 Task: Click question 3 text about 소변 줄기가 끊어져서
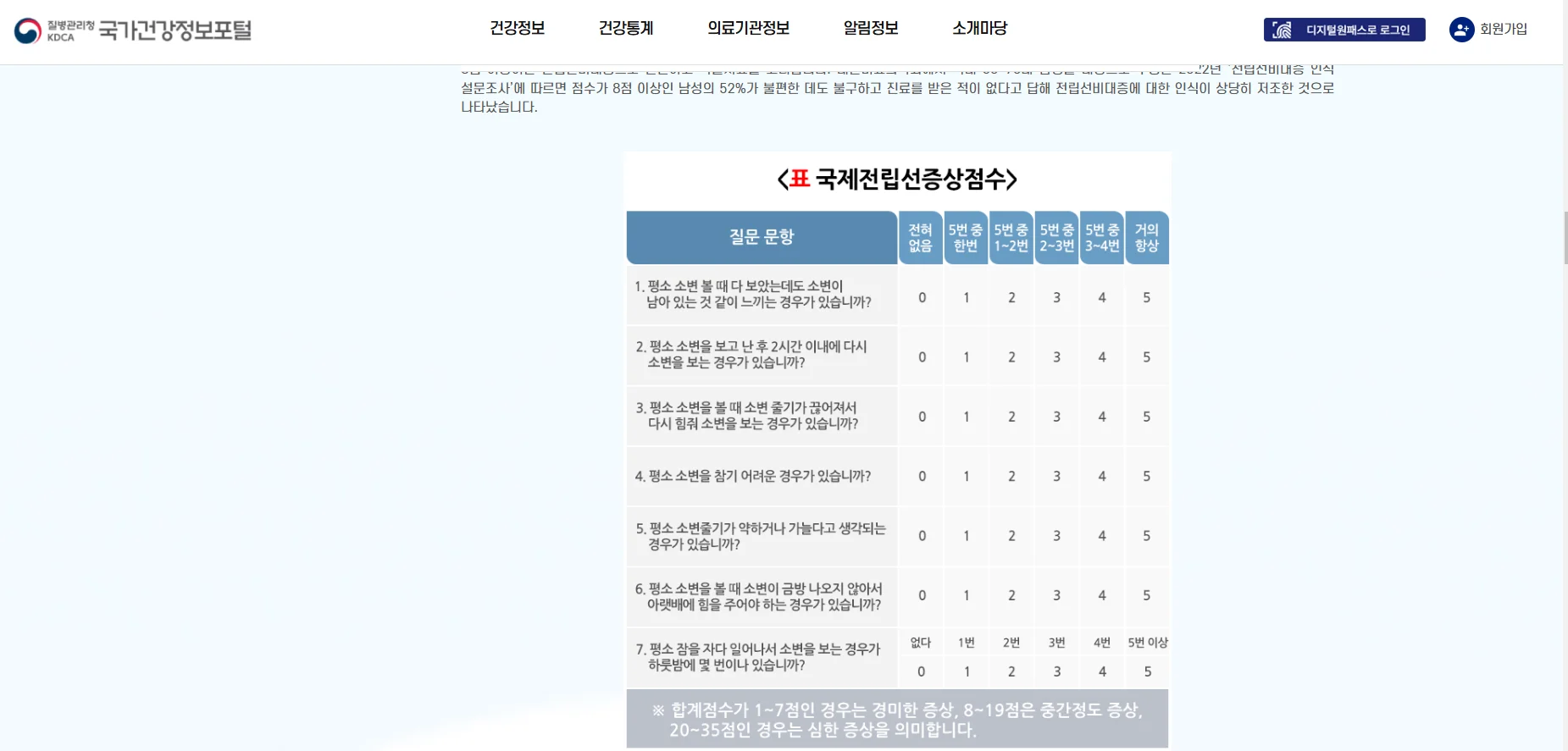[x=747, y=416]
